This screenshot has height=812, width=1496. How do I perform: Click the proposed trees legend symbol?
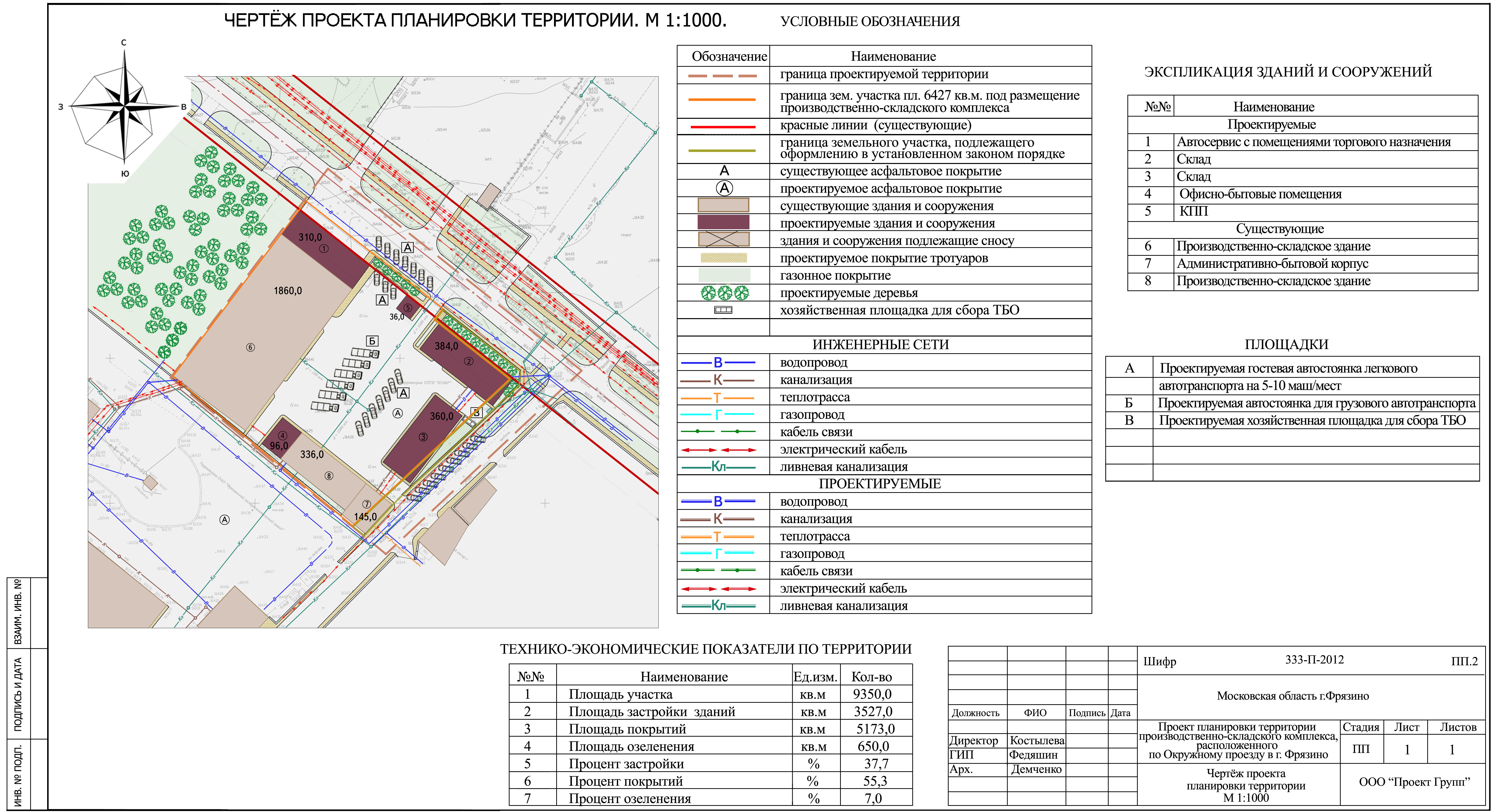(x=724, y=293)
